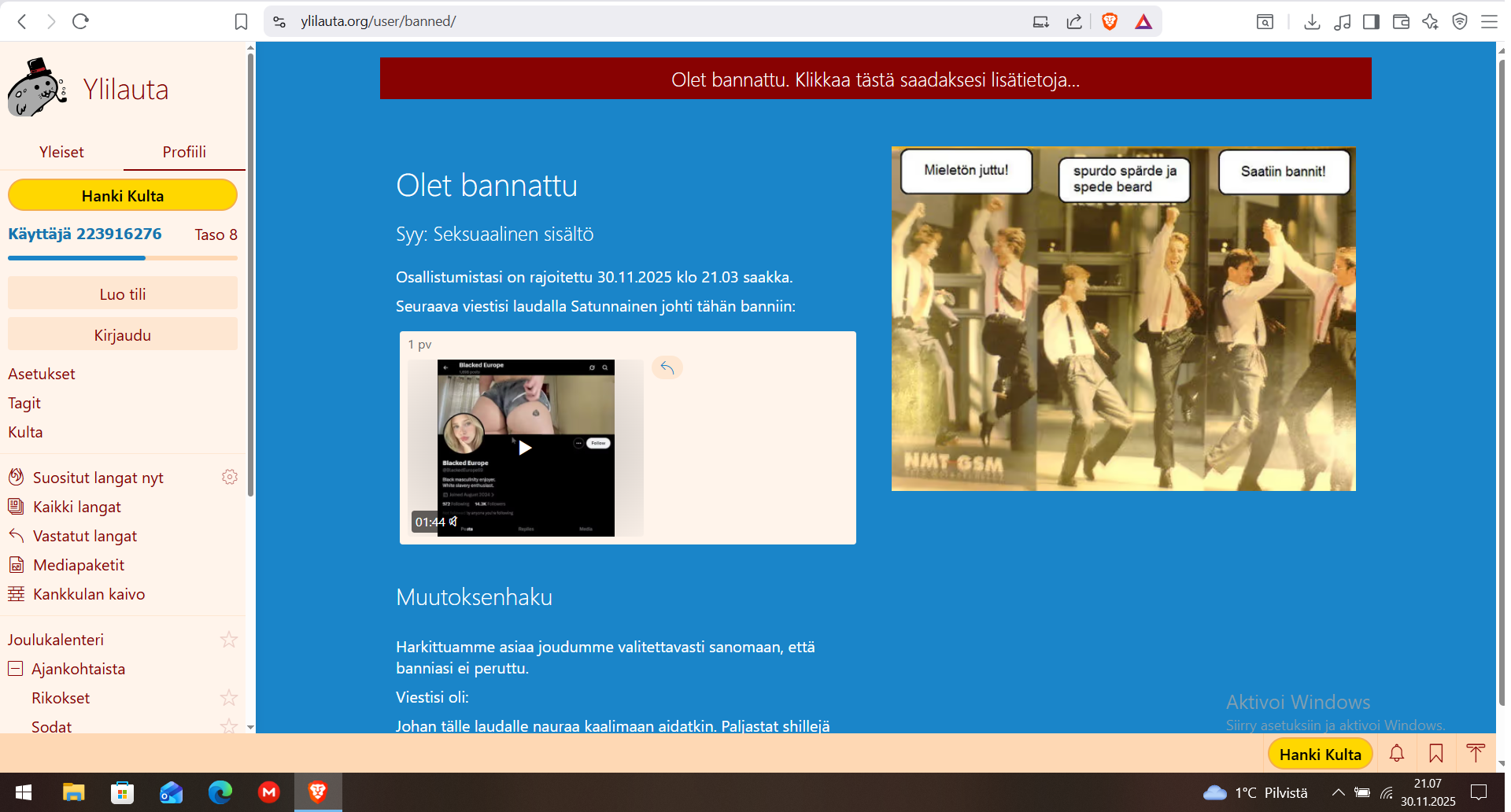
Task: Open the Brave VPN shield icon
Action: pyautogui.click(x=1460, y=21)
